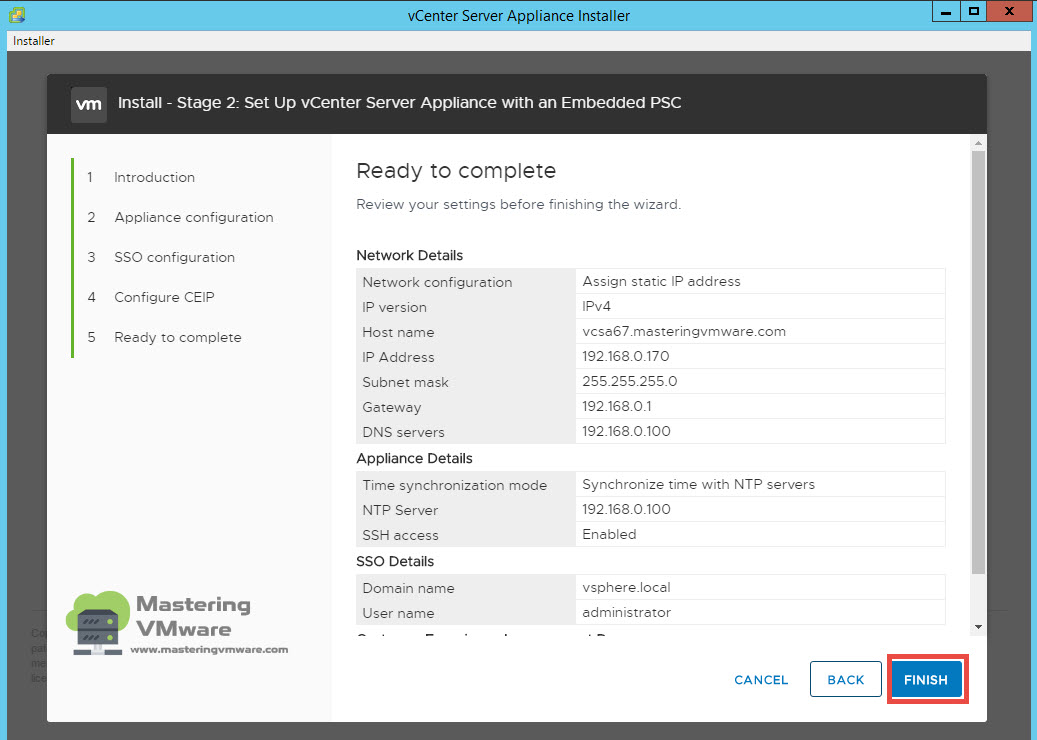This screenshot has width=1037, height=740.
Task: Go to step 2 Appliance configuration
Action: 194,217
